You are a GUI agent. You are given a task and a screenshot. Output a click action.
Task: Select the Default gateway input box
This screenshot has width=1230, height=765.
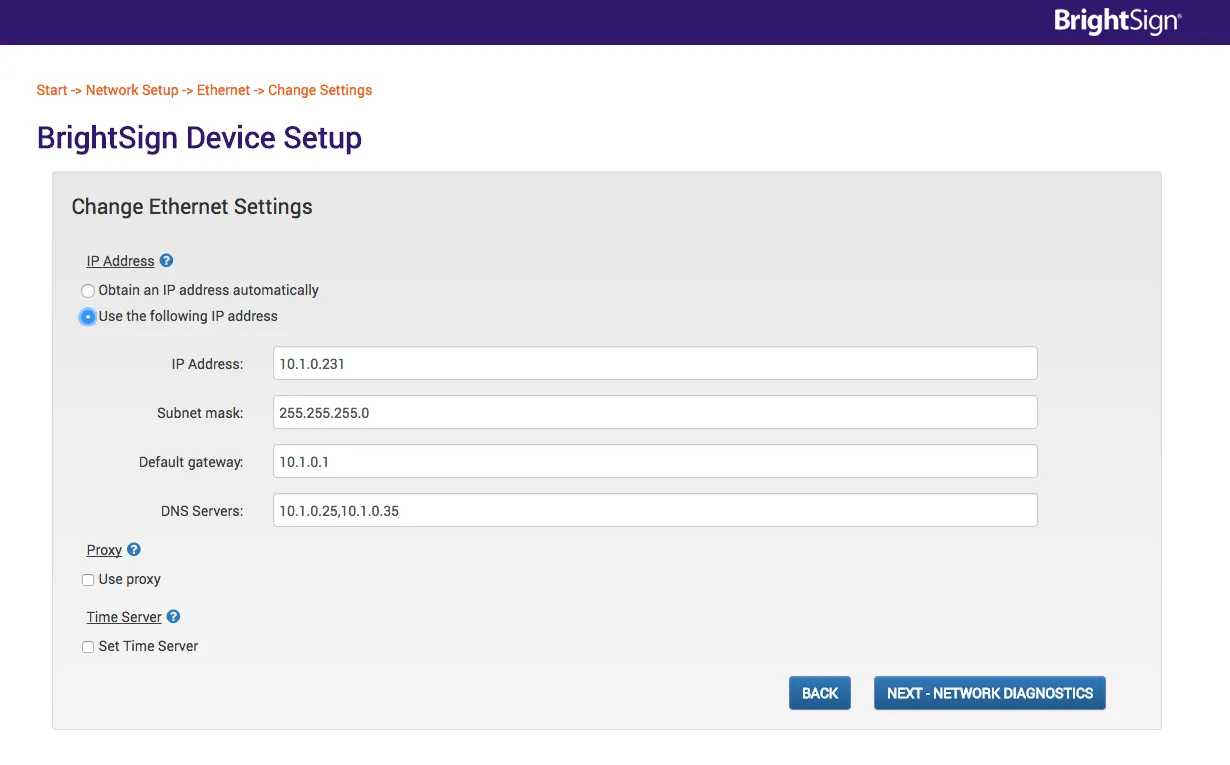(655, 461)
